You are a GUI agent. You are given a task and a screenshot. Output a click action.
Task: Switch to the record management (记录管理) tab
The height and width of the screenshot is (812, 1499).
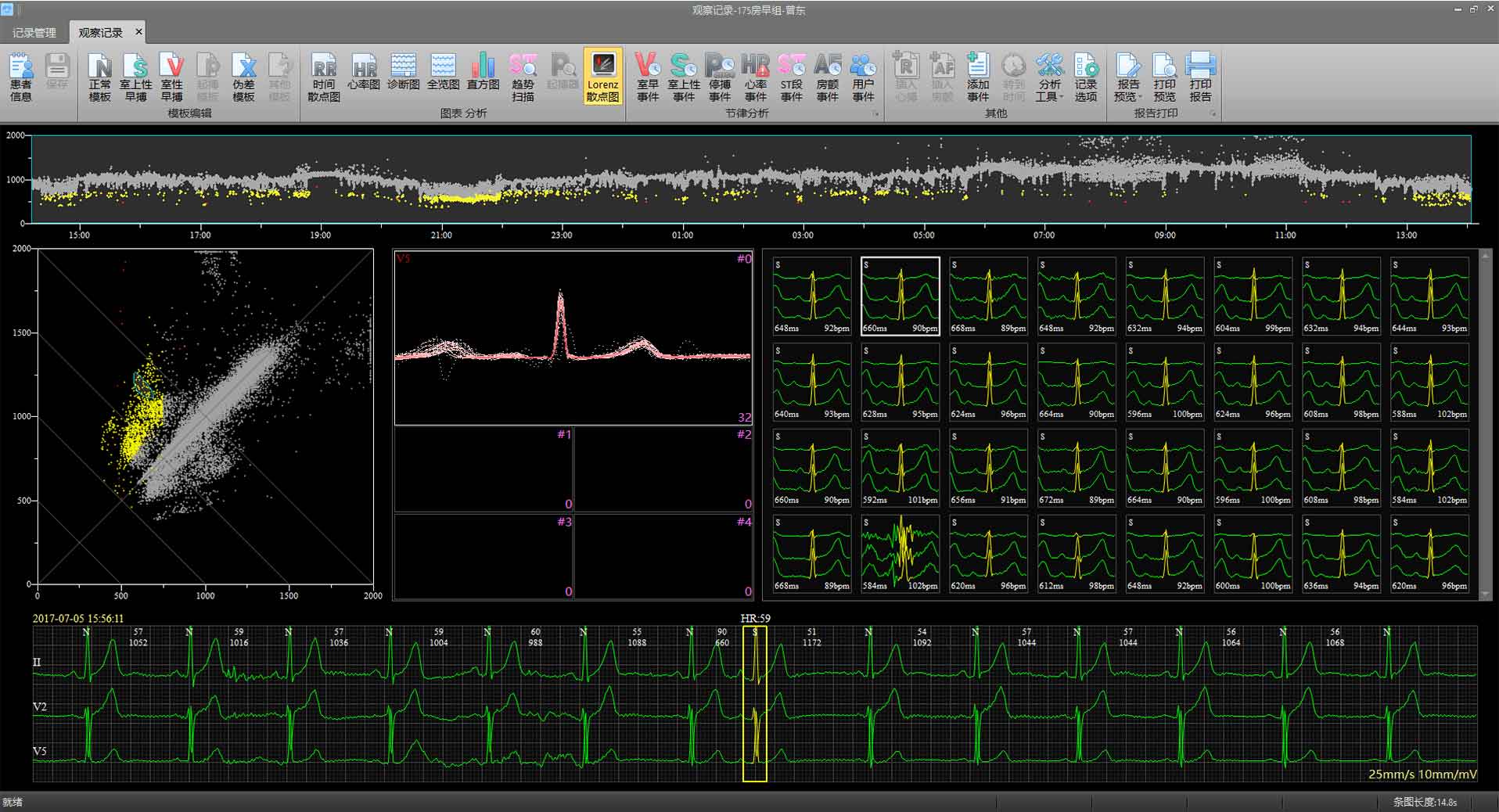click(34, 33)
